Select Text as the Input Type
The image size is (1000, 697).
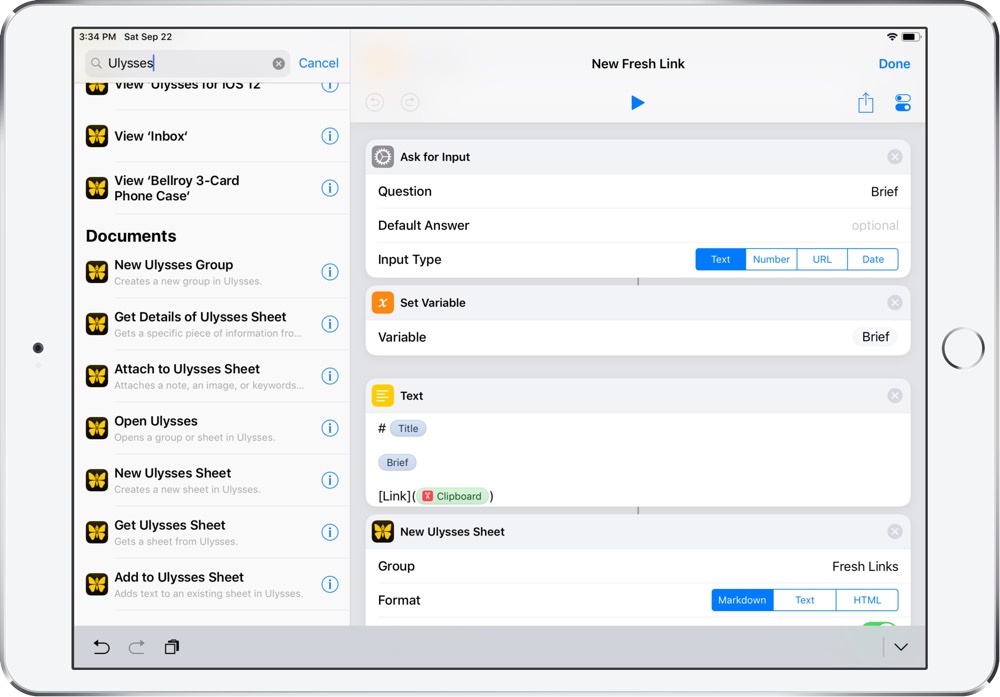click(721, 260)
